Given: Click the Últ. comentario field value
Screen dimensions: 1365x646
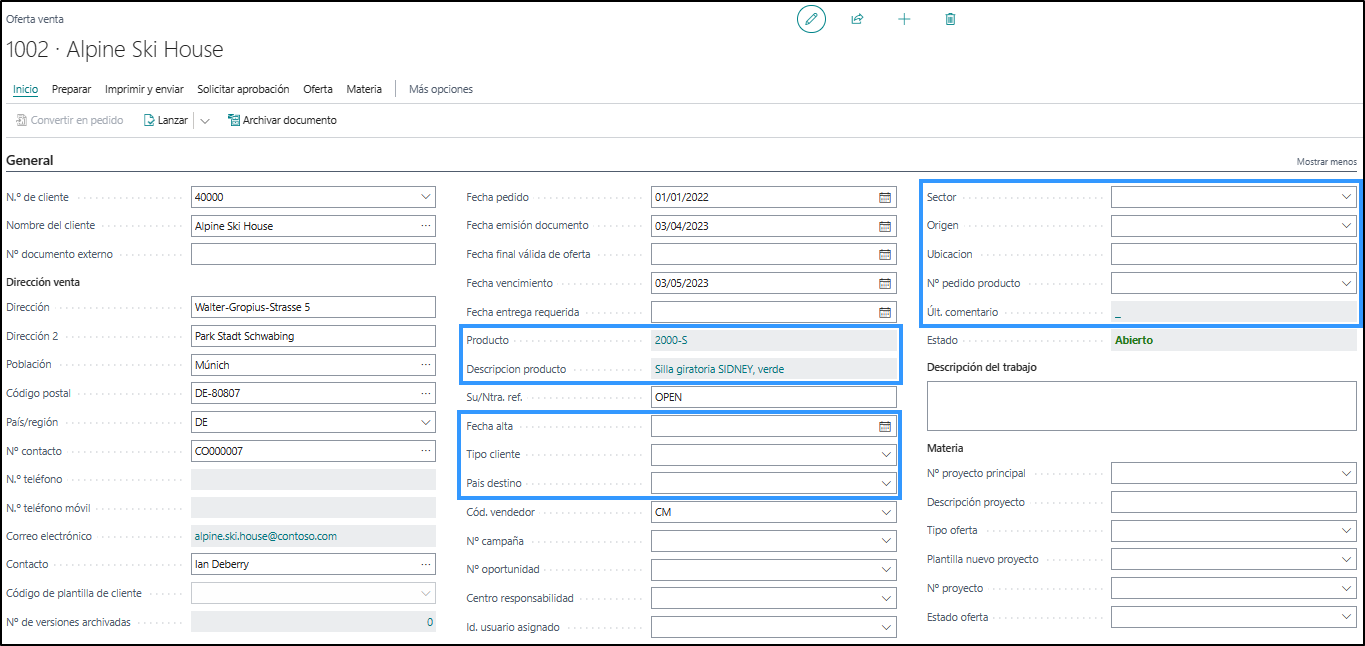Looking at the screenshot, I should click(1234, 312).
